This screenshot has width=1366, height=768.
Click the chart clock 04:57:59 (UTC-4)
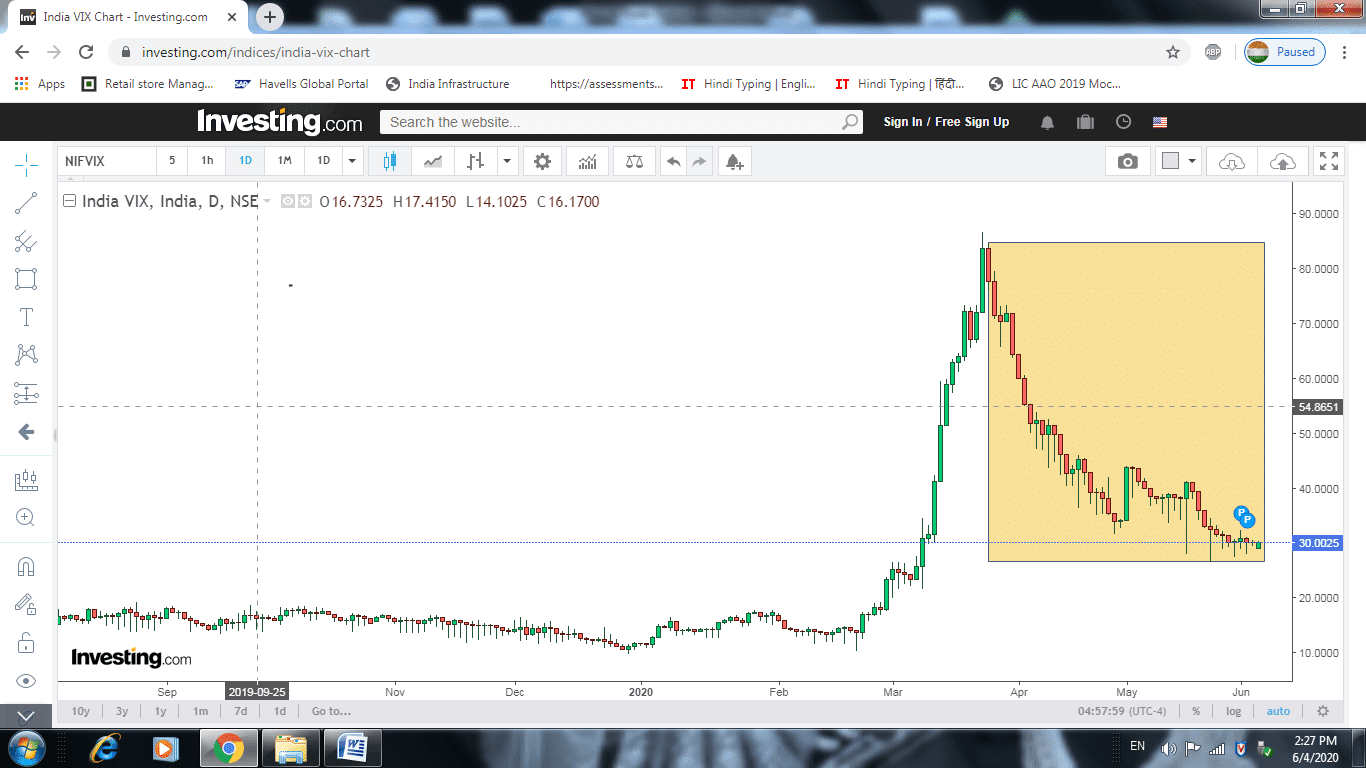1122,711
